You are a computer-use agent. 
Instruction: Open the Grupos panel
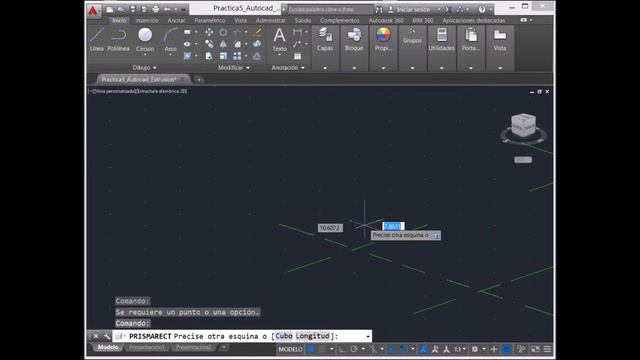click(412, 36)
